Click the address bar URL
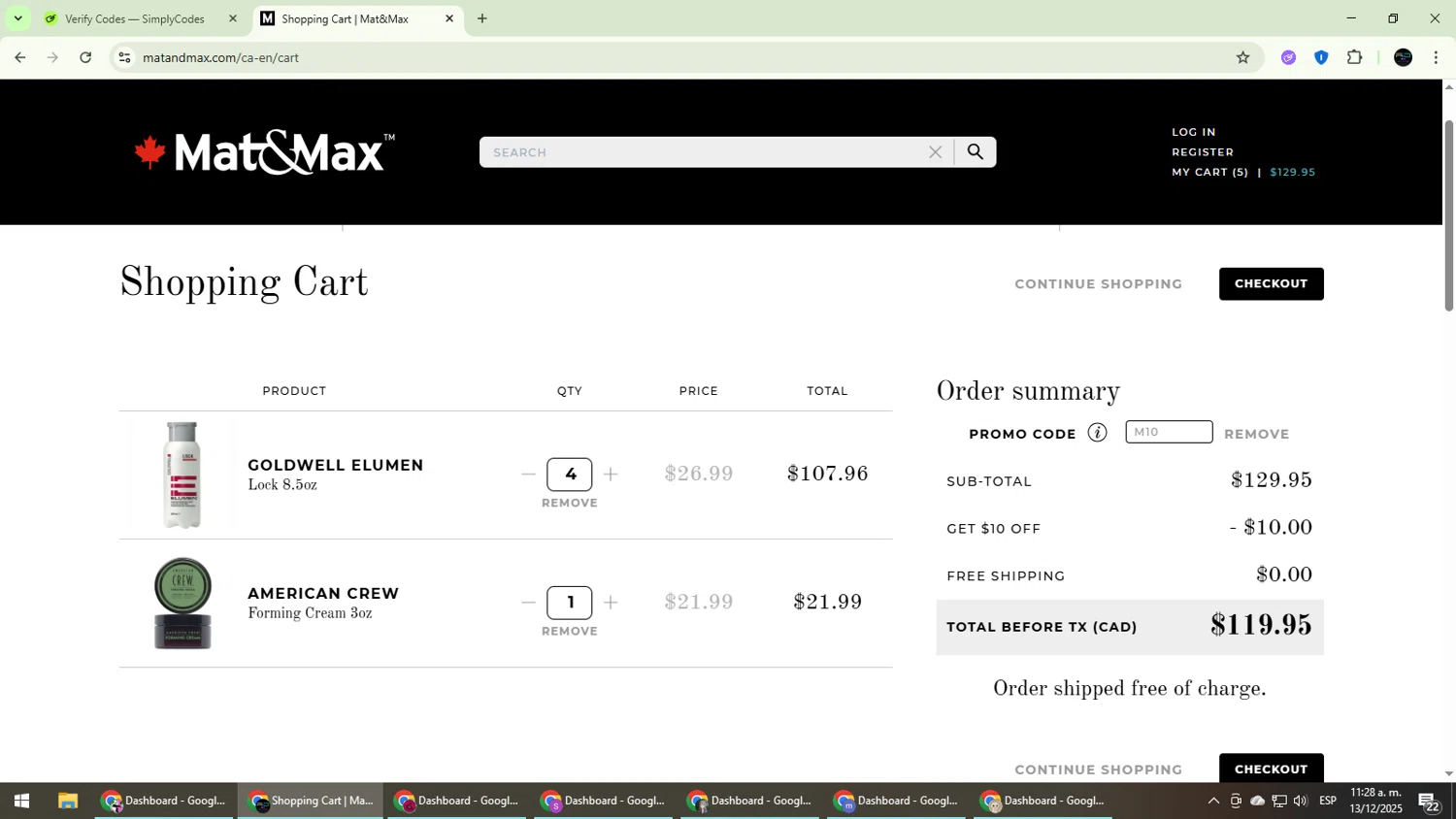The height and width of the screenshot is (819, 1456). [x=220, y=57]
